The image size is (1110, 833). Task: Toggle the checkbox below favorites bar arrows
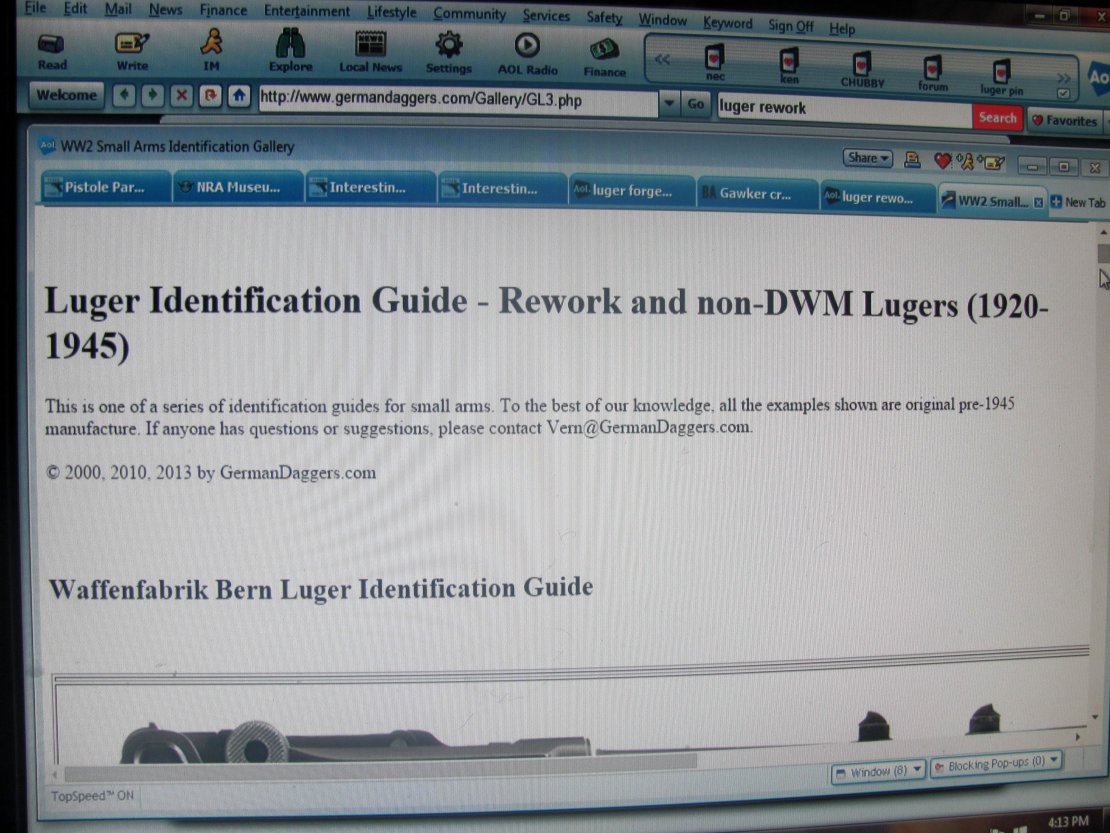tap(1063, 93)
